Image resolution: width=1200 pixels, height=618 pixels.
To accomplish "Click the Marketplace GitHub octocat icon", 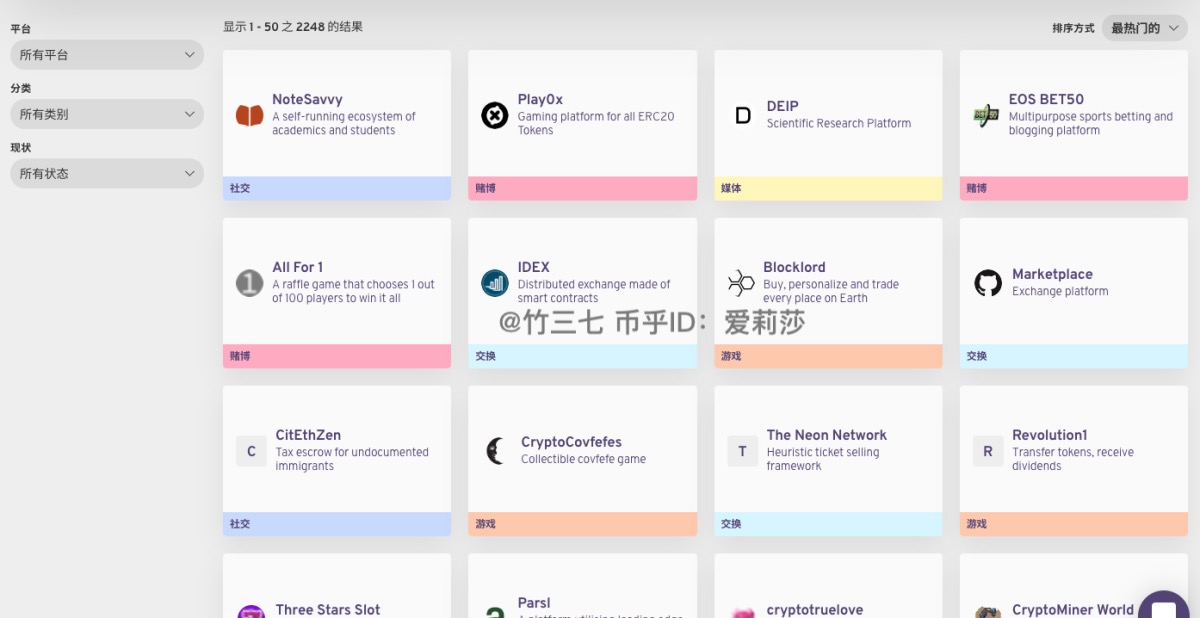I will pyautogui.click(x=988, y=283).
